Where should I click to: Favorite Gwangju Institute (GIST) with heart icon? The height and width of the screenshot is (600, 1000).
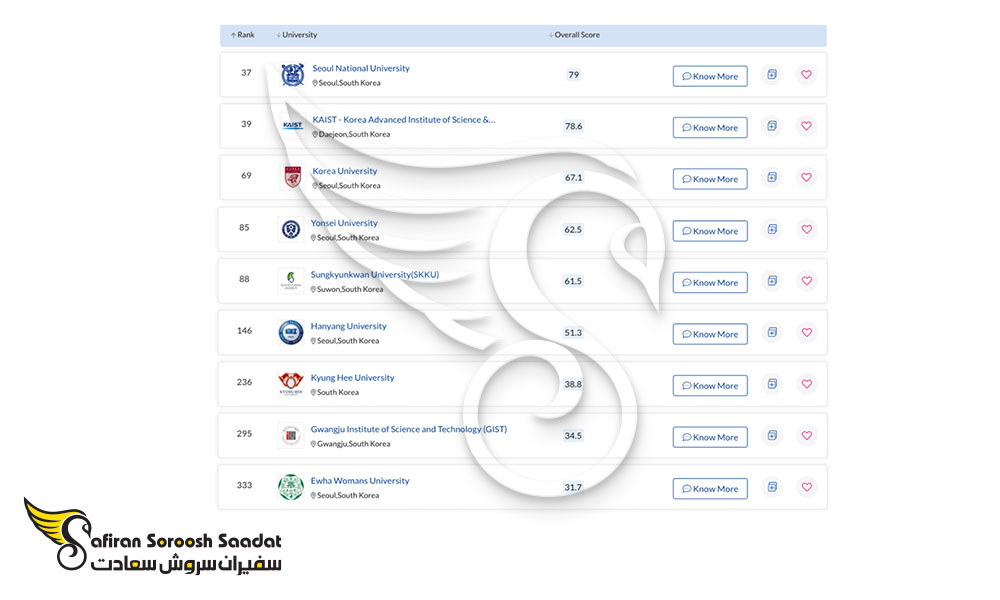tap(807, 435)
